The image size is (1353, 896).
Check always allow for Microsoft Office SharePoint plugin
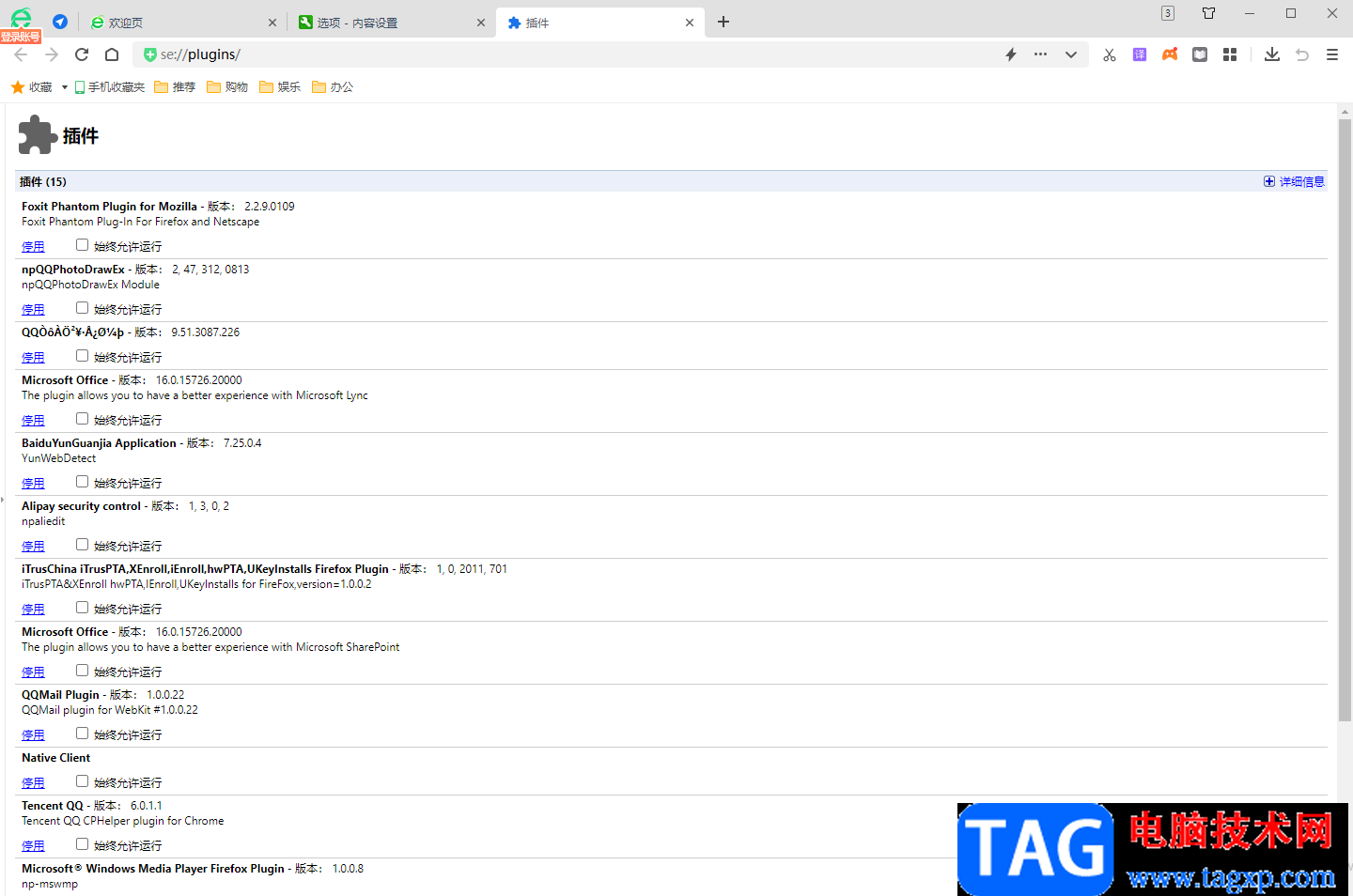82,671
